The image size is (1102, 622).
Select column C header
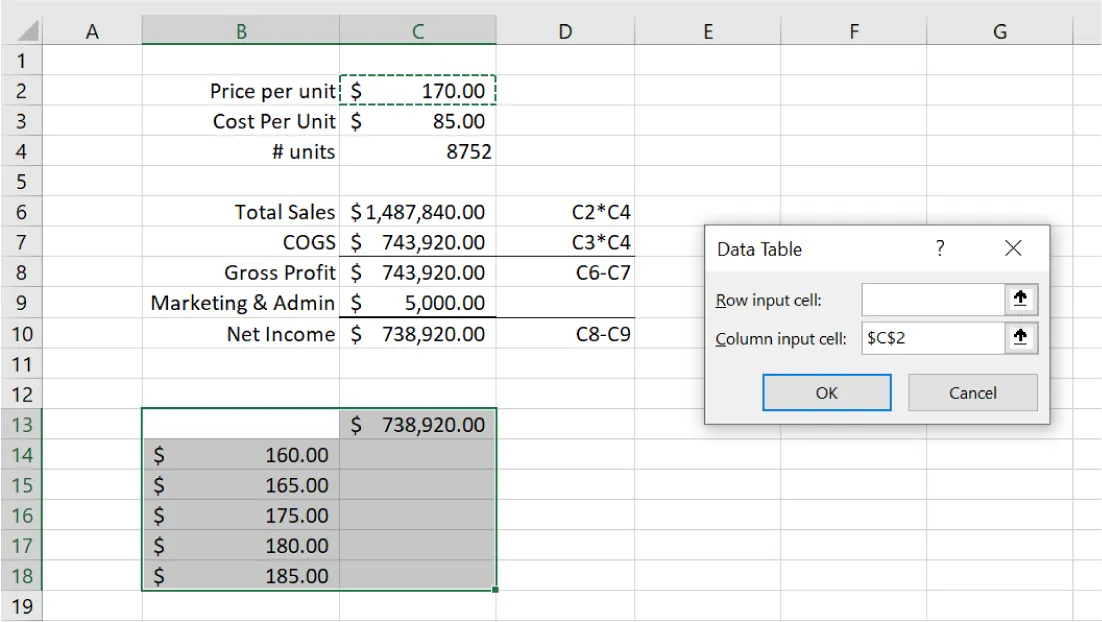[418, 30]
